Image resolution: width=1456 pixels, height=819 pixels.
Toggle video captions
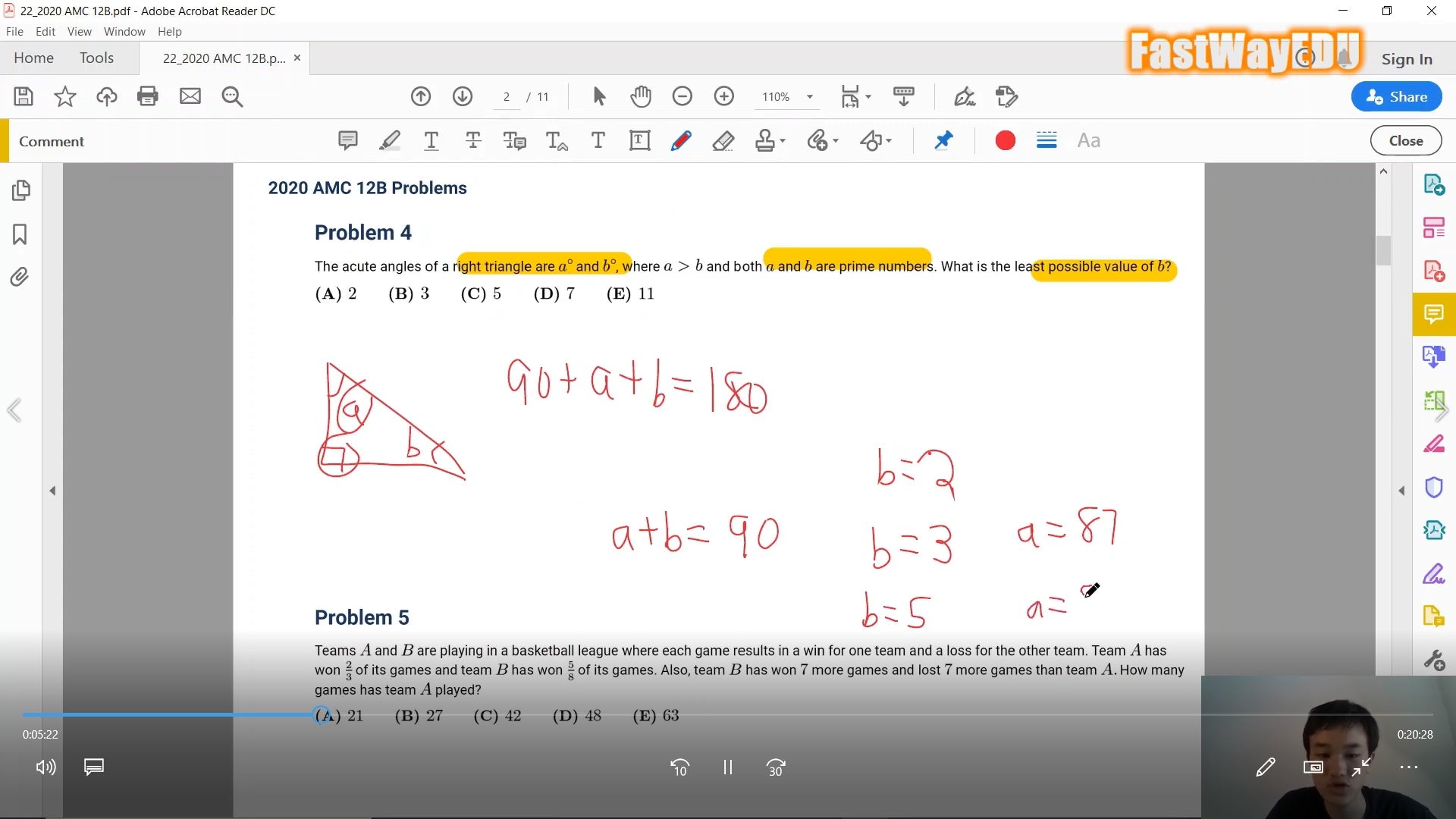[x=94, y=767]
